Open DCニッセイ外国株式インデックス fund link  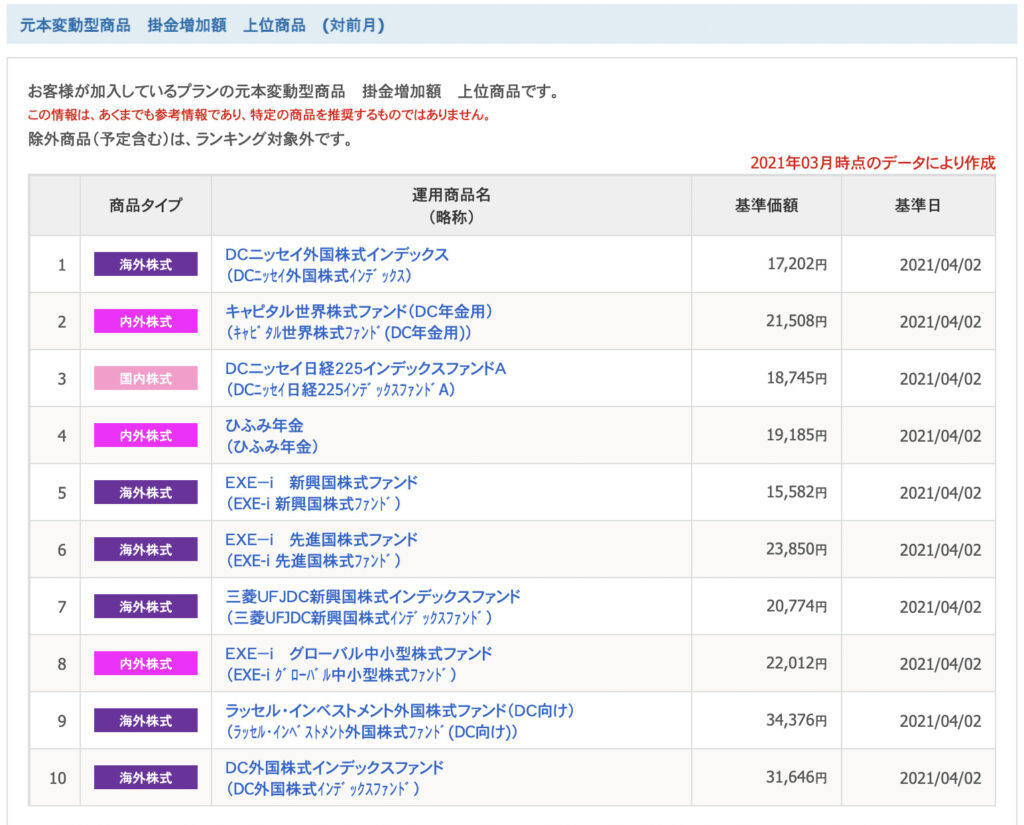336,254
